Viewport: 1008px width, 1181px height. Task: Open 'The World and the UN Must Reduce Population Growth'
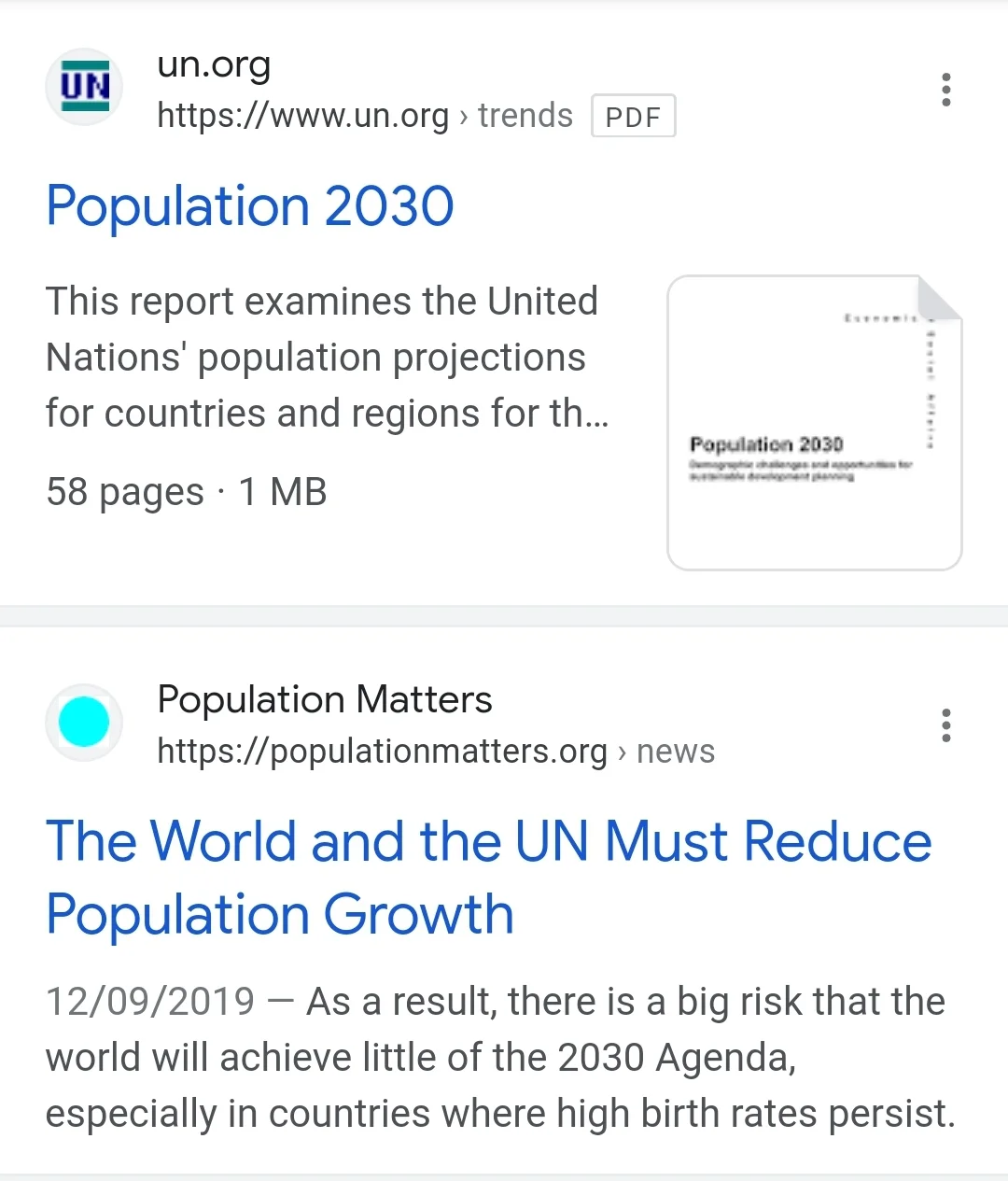coord(488,877)
